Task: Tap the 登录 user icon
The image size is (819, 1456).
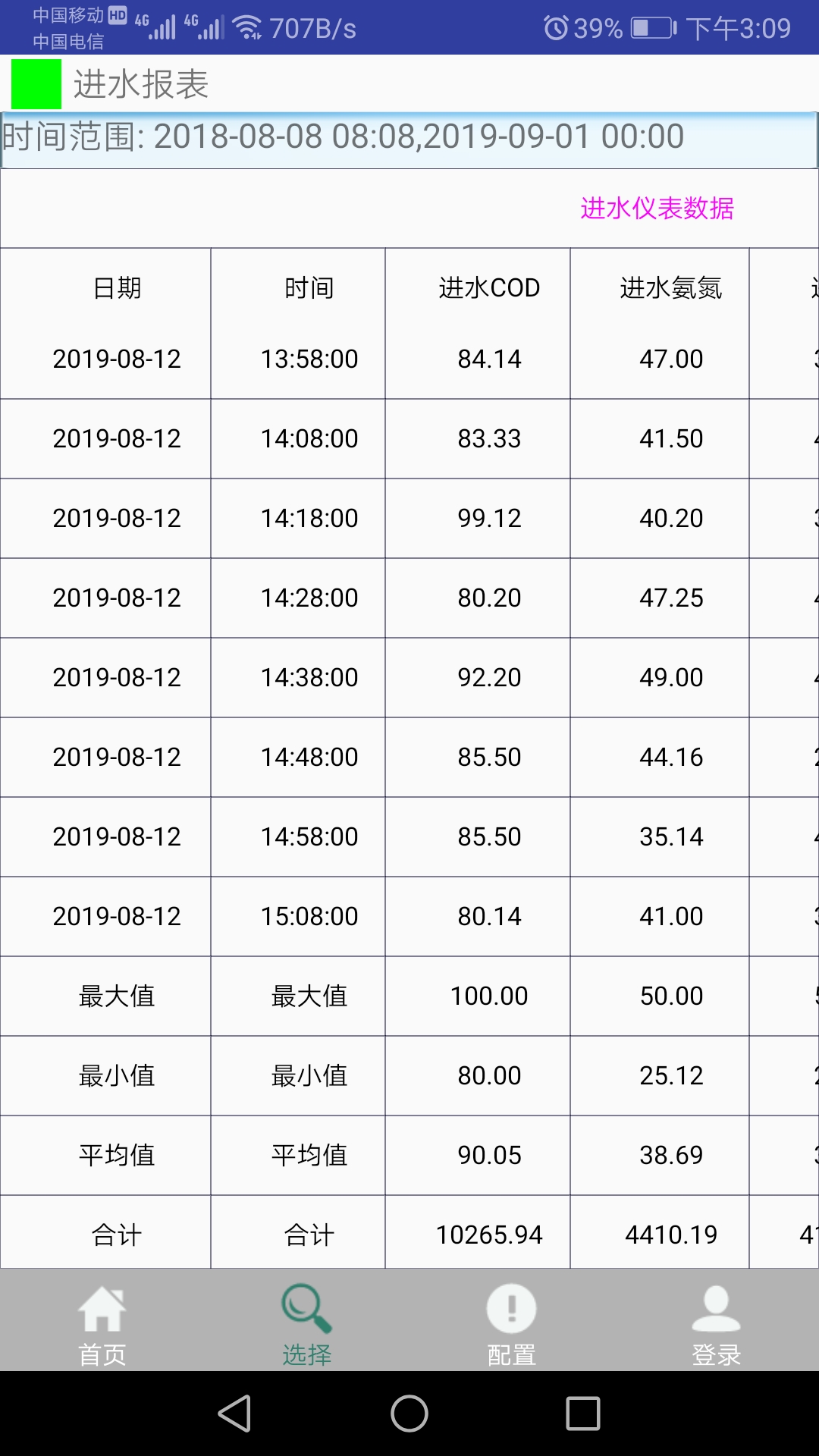Action: pos(716,1309)
